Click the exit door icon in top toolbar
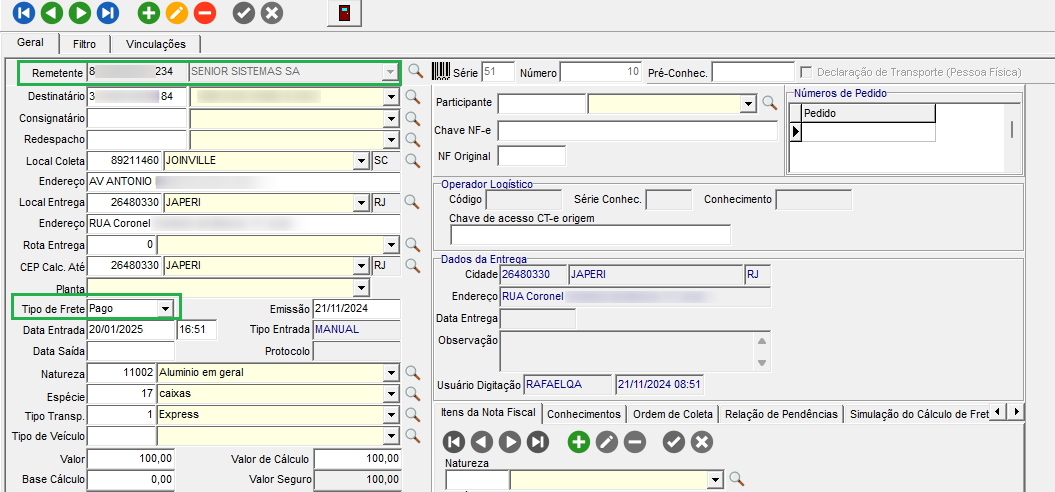The image size is (1055, 492). (344, 13)
